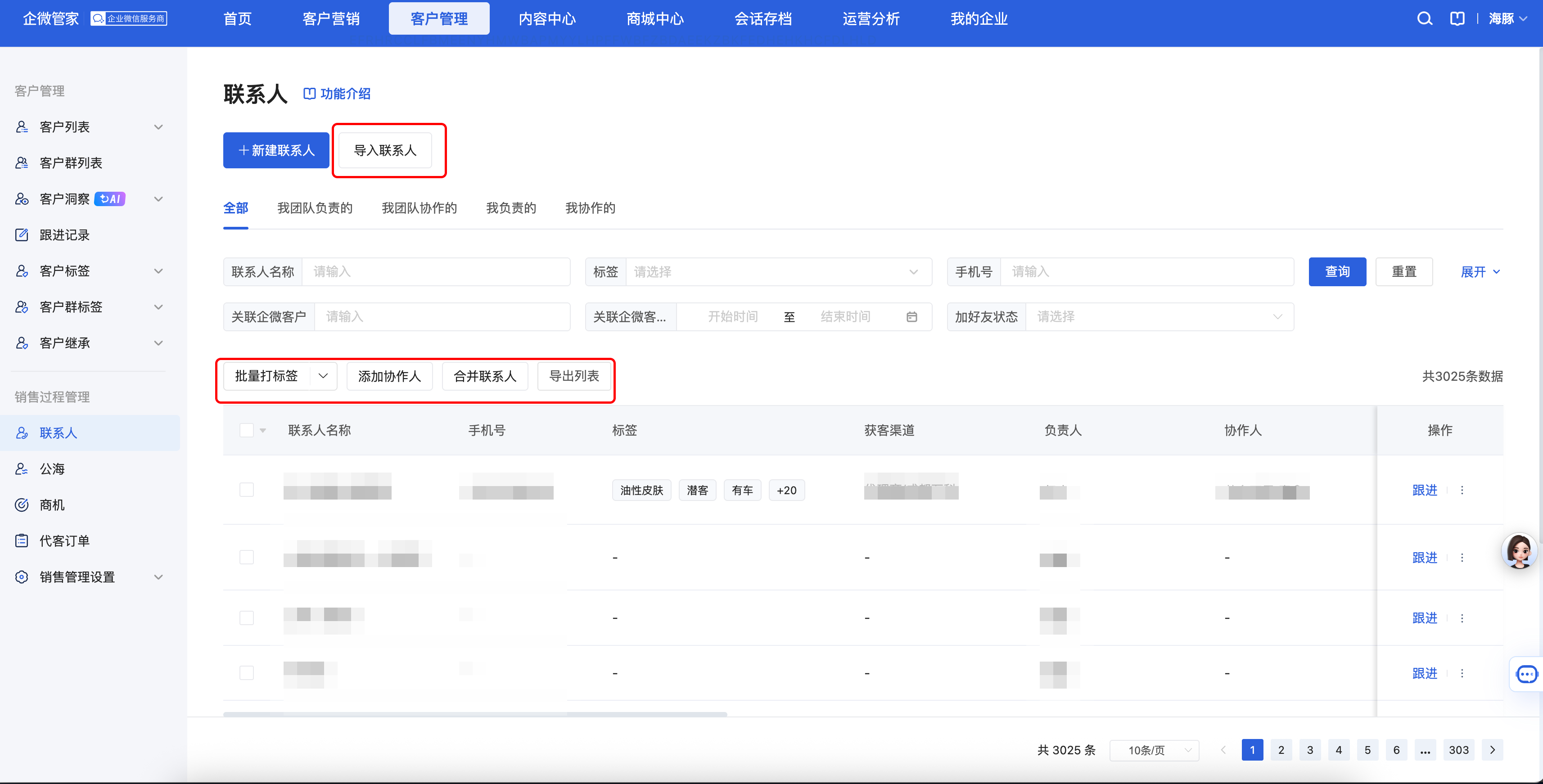Open the chat bubble support icon
Screen dimensions: 1543x784
click(1526, 674)
